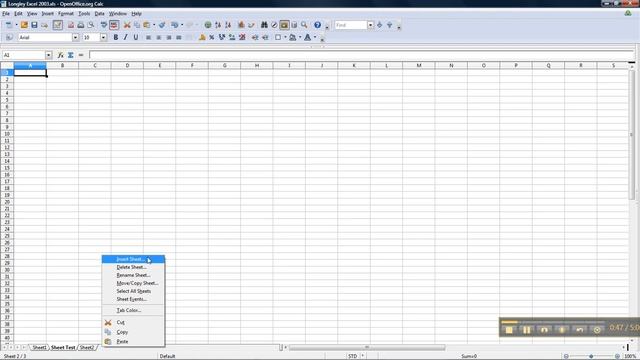This screenshot has width=640, height=360.
Task: Switch to the Sheet2 tab
Action: click(87, 347)
